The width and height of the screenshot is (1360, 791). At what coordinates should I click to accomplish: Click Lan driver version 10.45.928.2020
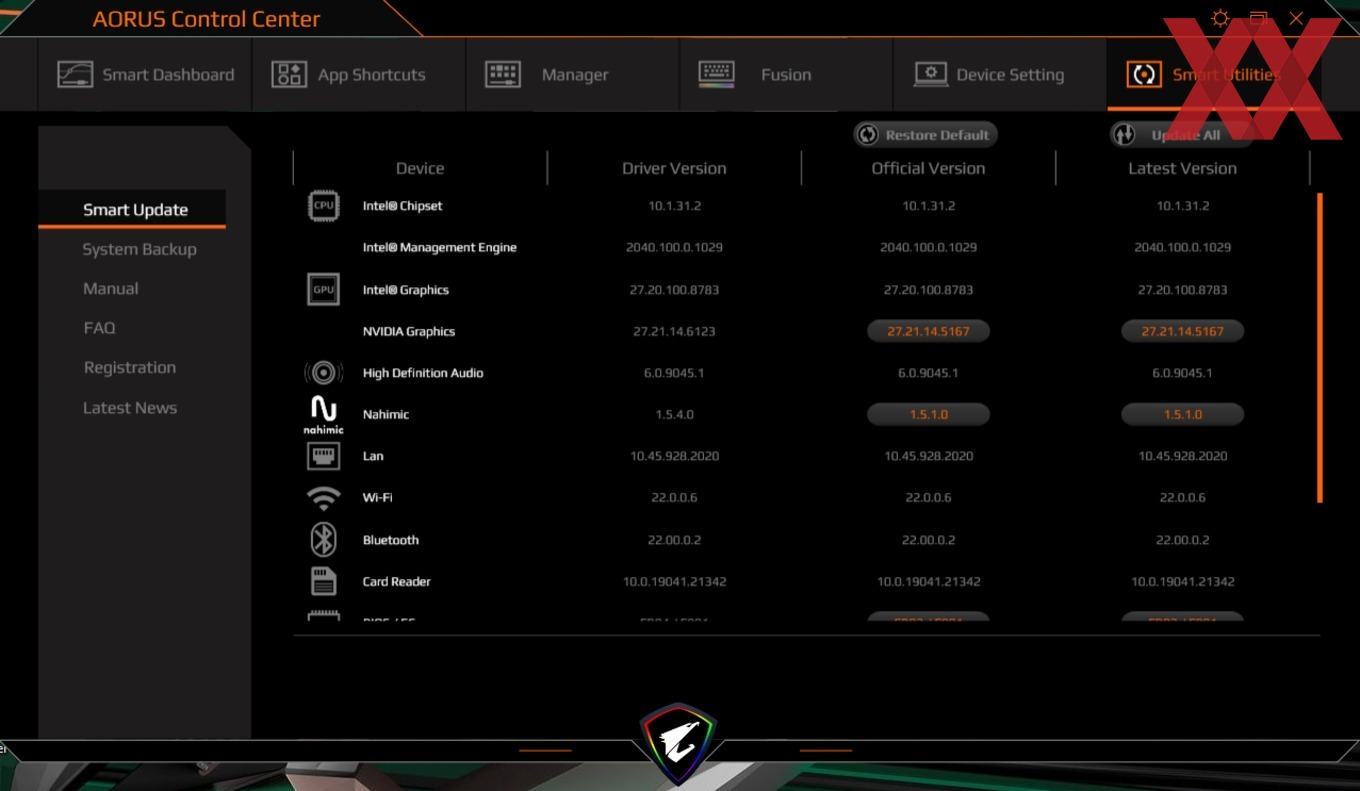point(674,456)
